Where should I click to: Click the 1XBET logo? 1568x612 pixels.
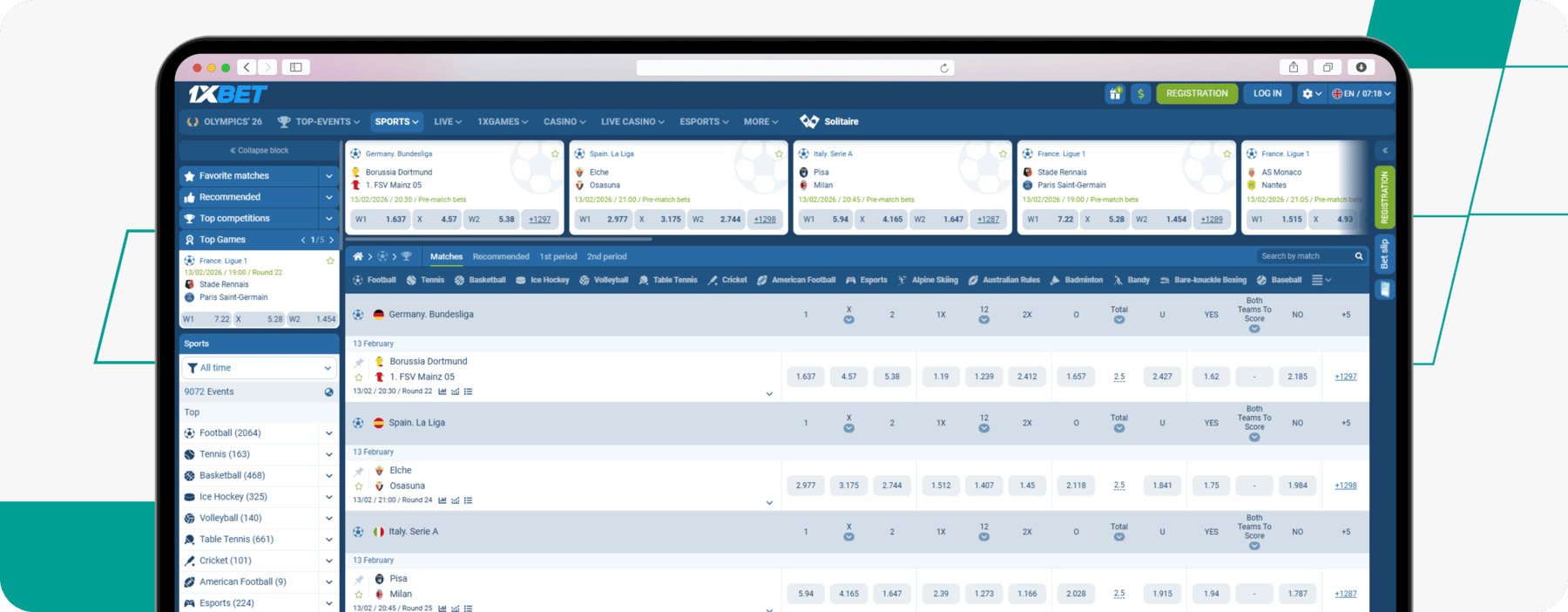[228, 93]
